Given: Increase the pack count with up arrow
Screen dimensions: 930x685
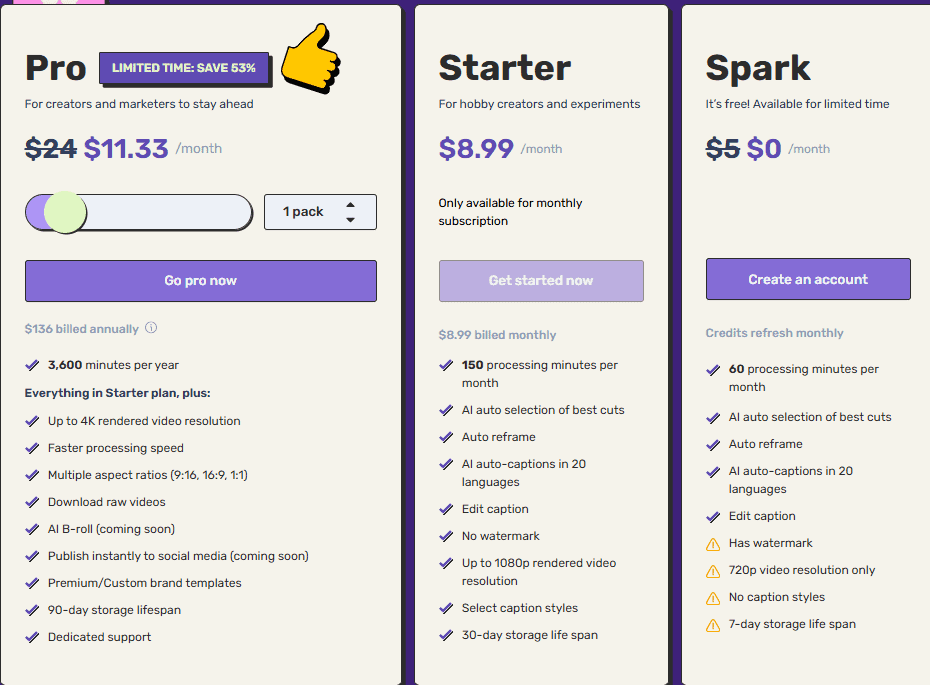Looking at the screenshot, I should pos(350,205).
